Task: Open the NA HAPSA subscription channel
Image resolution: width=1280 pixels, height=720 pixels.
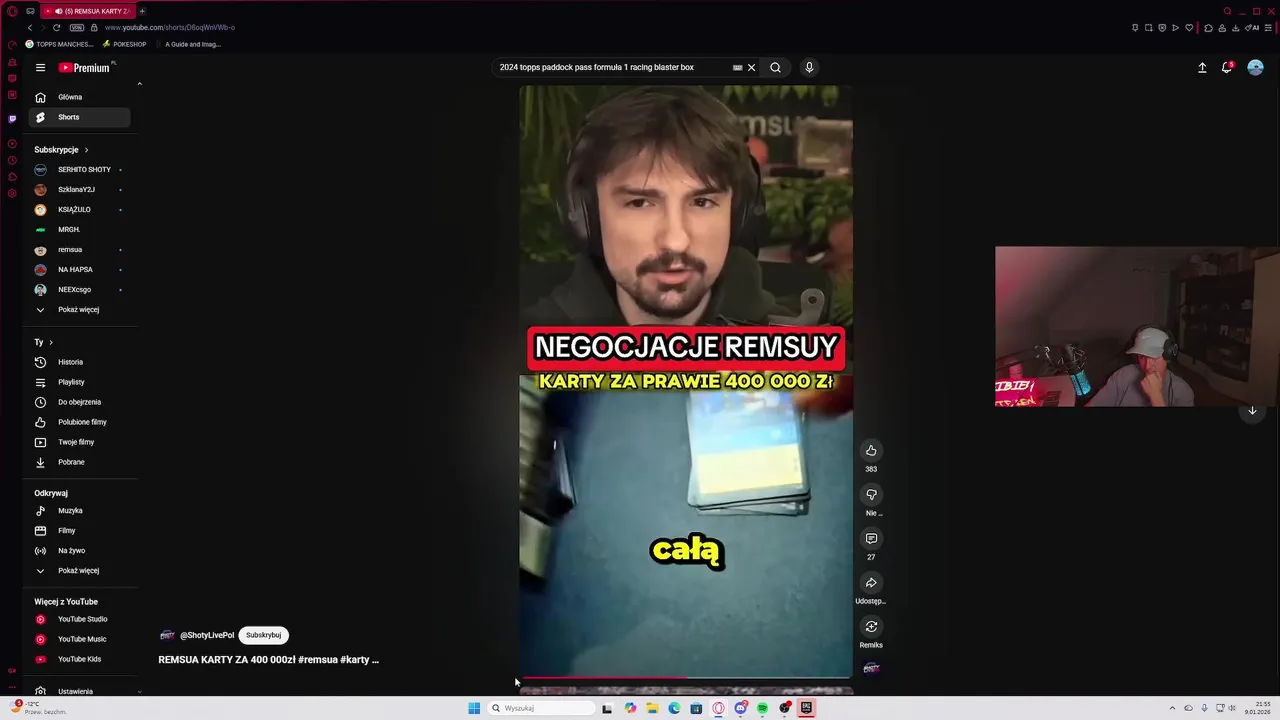Action: pyautogui.click(x=80, y=269)
